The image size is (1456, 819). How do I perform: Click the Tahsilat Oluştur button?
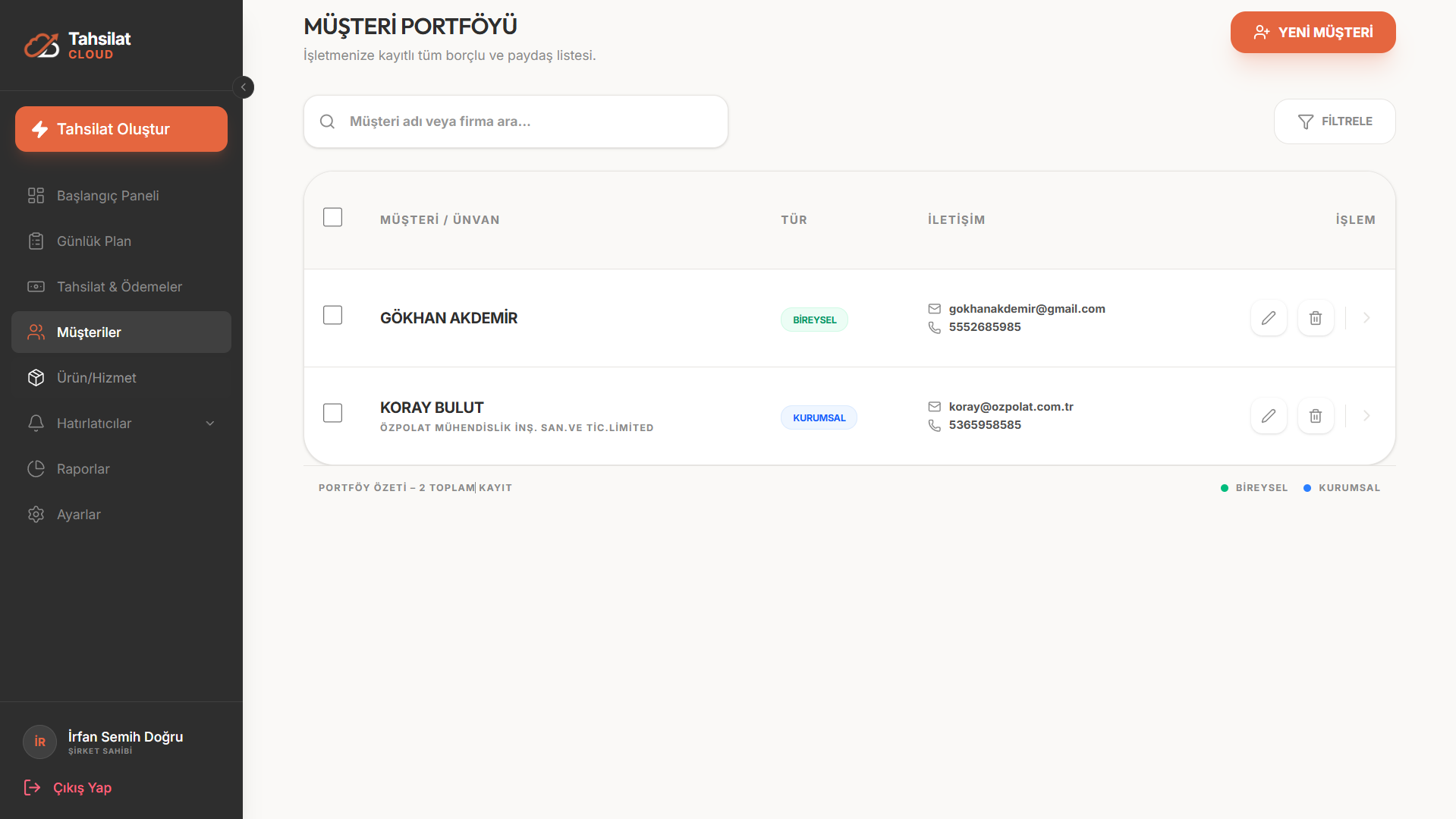tap(121, 129)
